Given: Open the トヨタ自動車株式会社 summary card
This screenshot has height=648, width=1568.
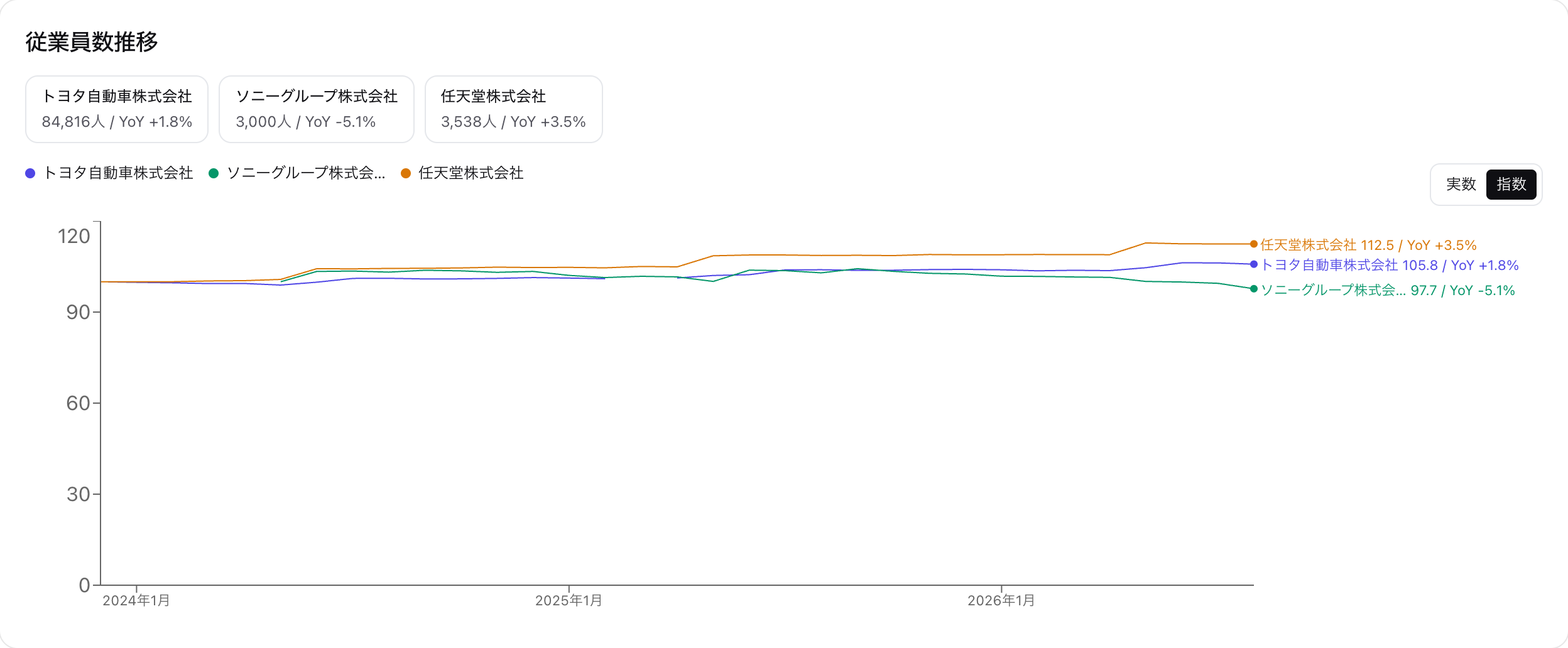Looking at the screenshot, I should pyautogui.click(x=117, y=109).
